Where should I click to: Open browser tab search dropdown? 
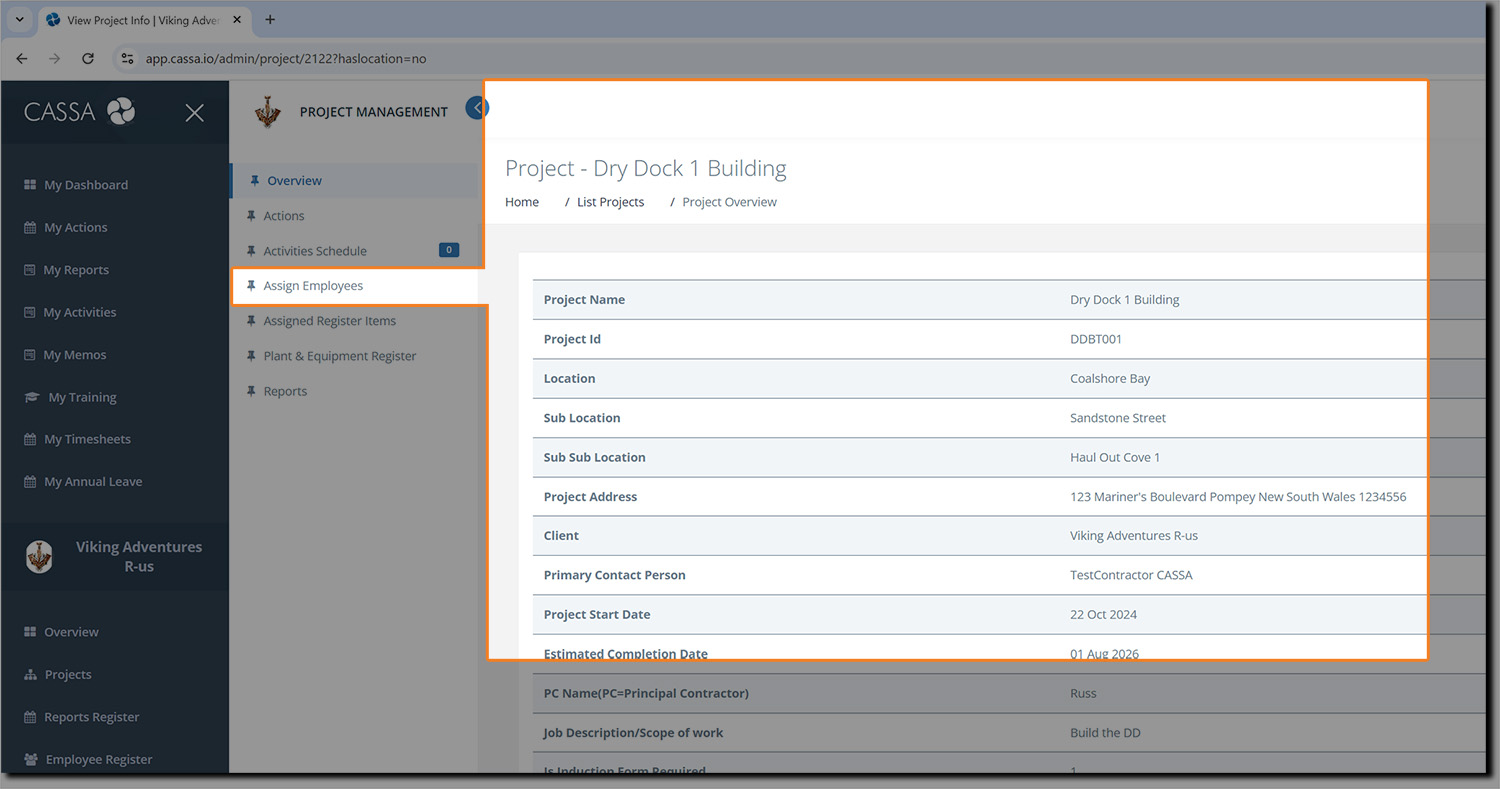click(19, 20)
